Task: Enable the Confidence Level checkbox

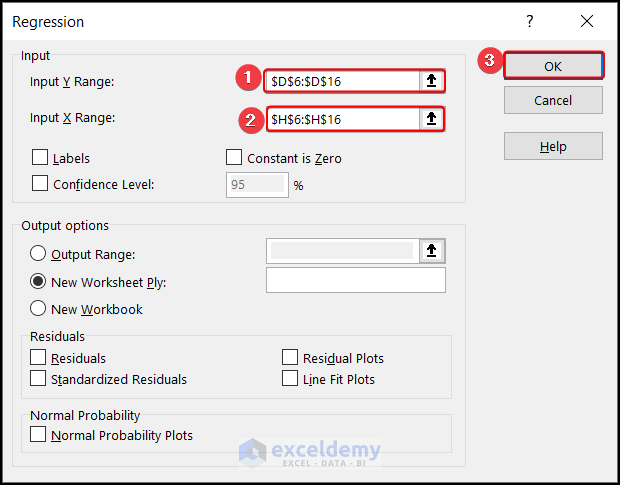Action: click(40, 184)
